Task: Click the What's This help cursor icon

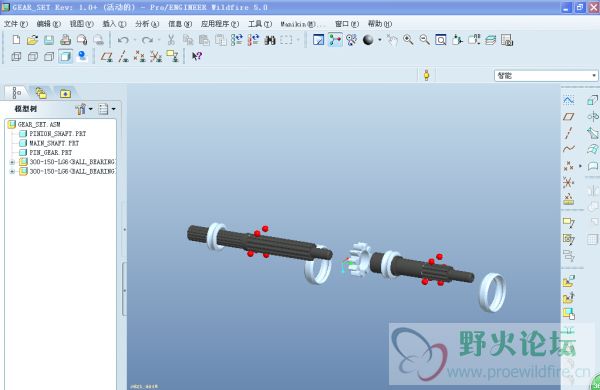Action: [197, 57]
